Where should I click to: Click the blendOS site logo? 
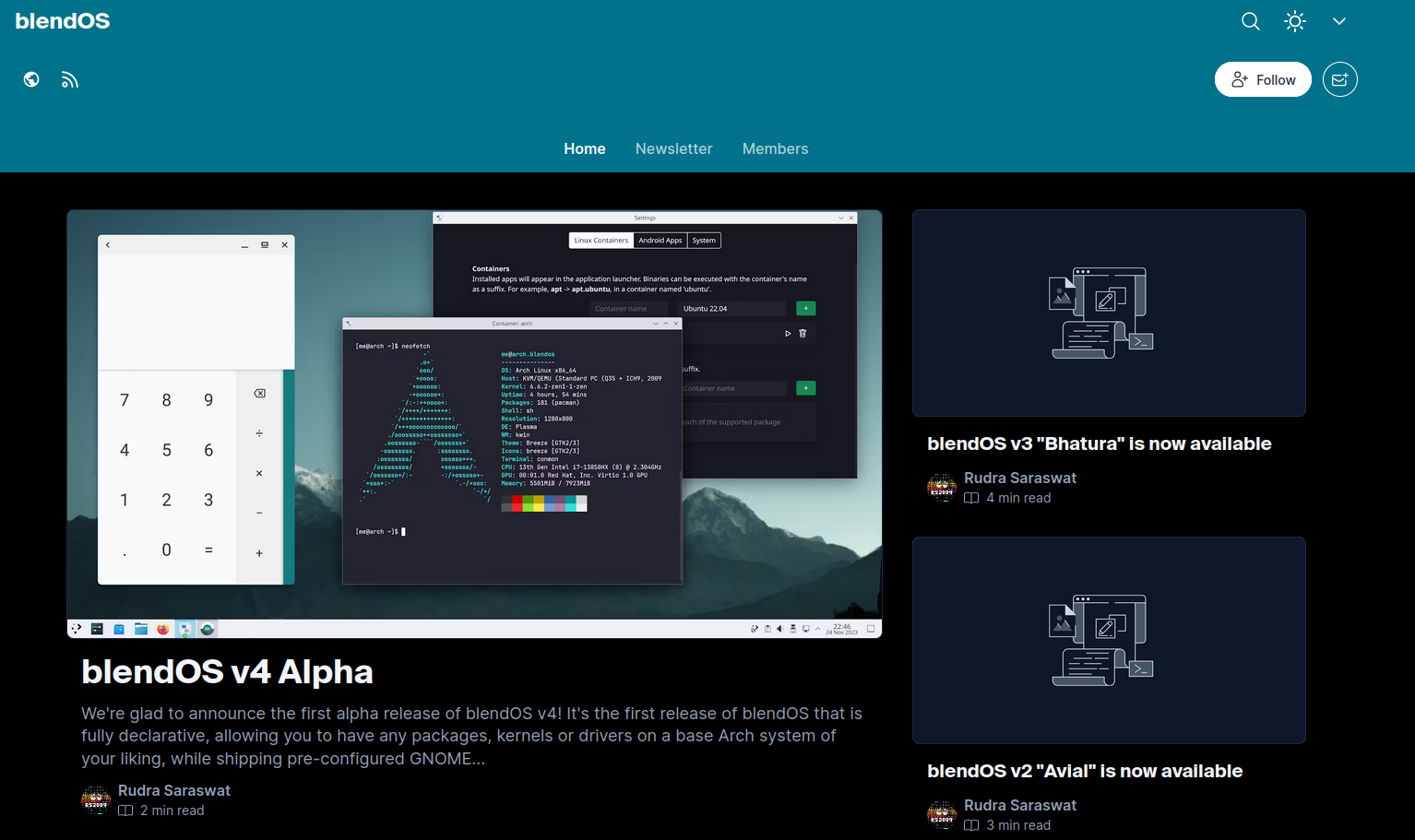63,21
